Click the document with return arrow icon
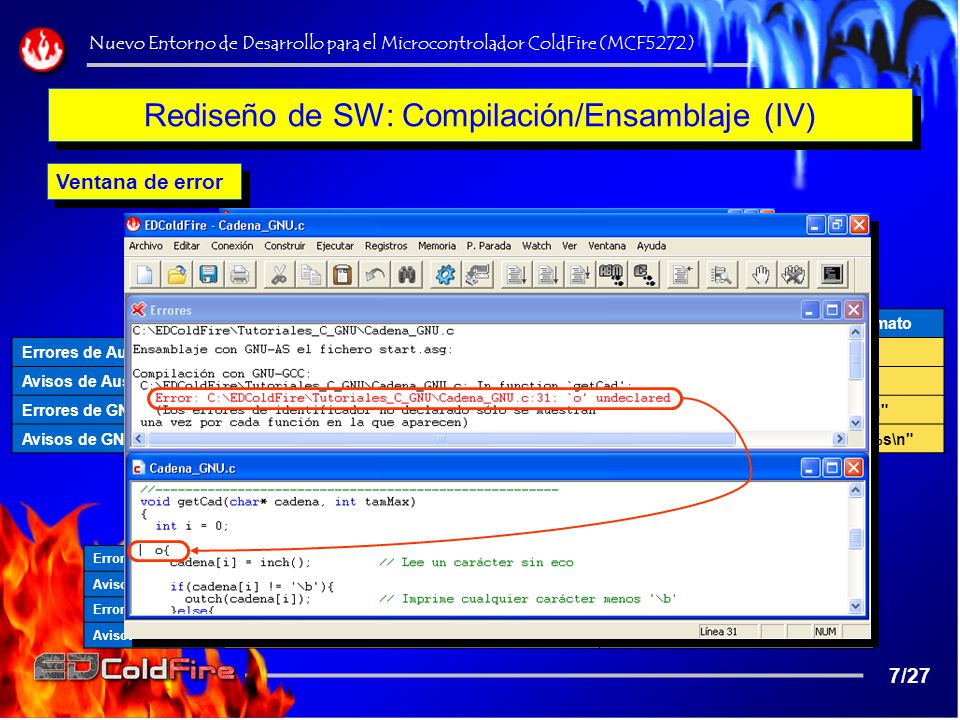This screenshot has height=720, width=960. (682, 274)
